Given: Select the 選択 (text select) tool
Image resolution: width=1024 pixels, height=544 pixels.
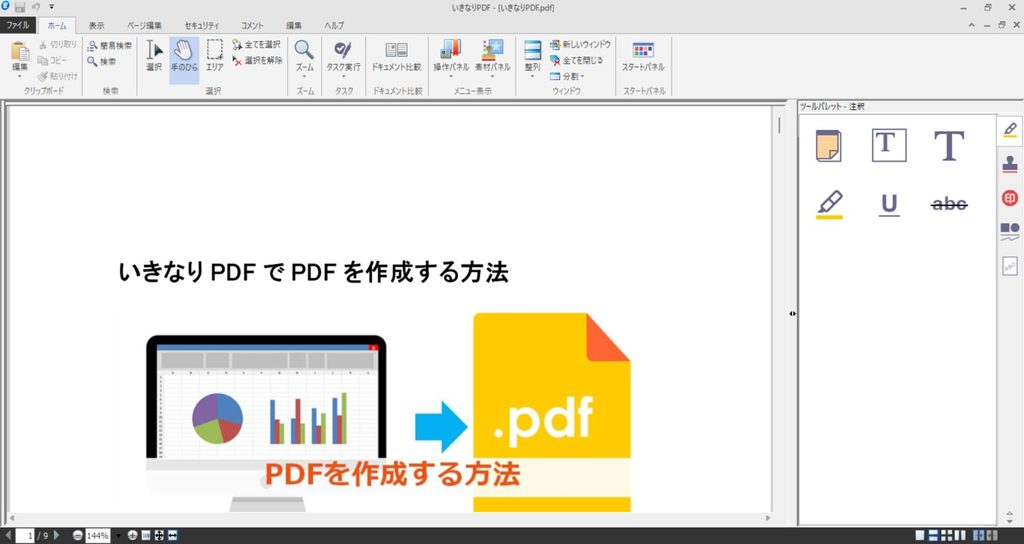Looking at the screenshot, I should coord(154,57).
